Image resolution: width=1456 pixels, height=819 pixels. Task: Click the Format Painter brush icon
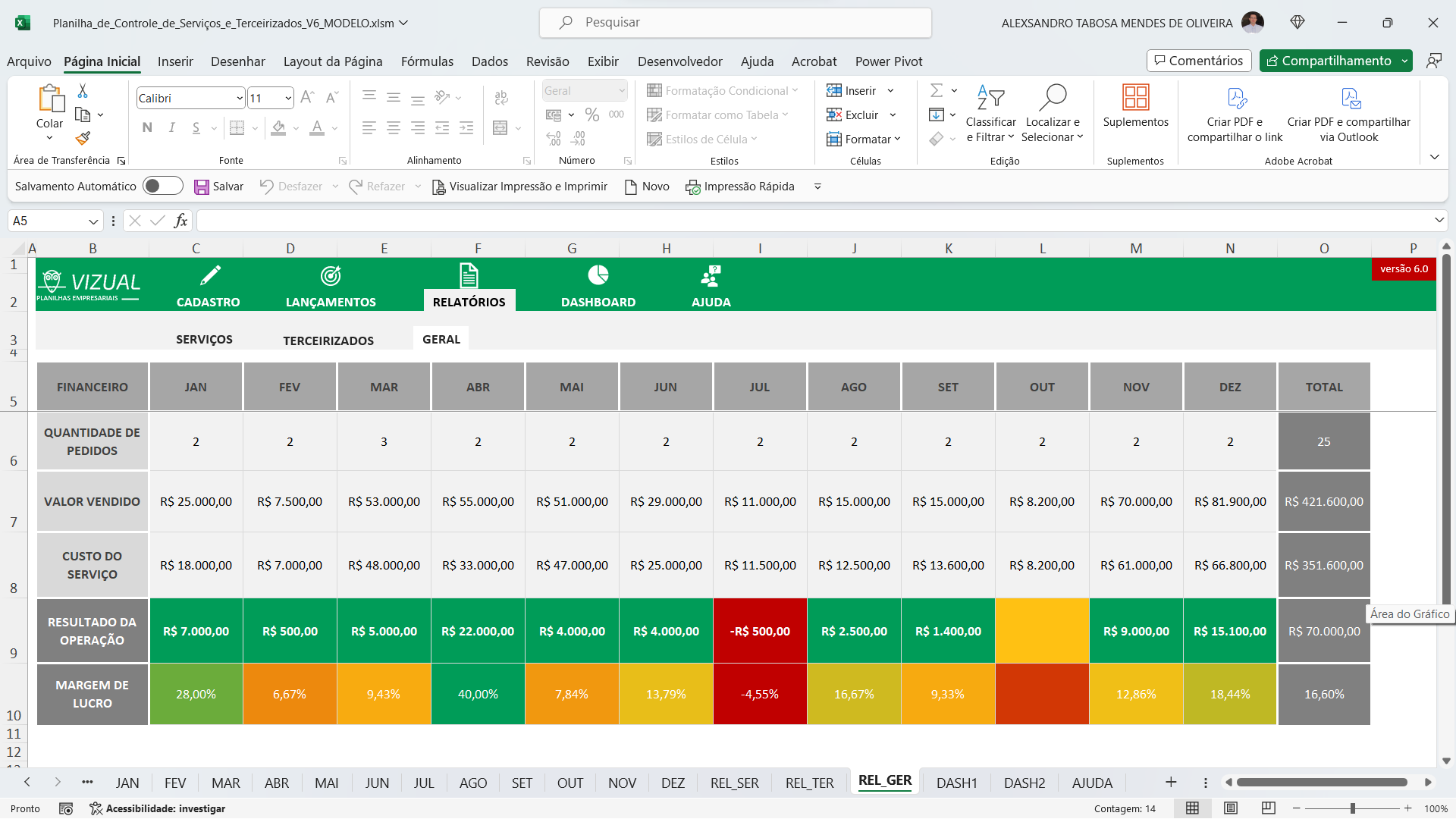point(83,138)
